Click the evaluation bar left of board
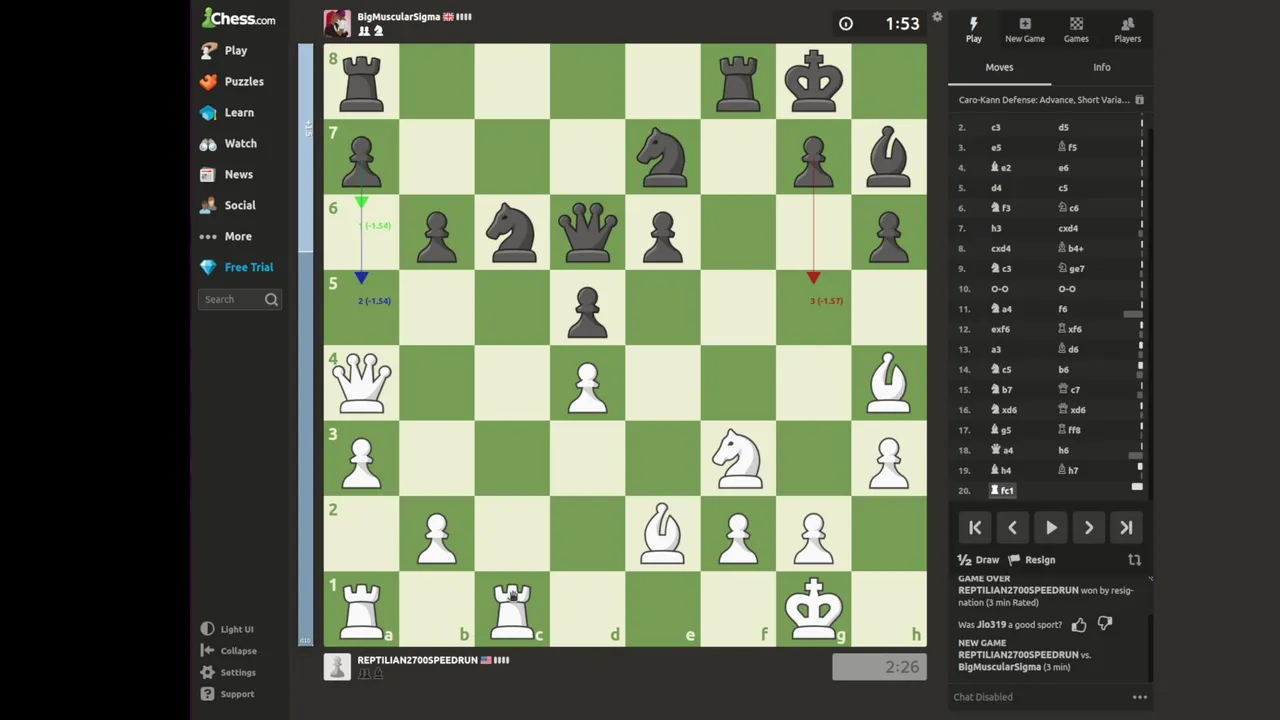The width and height of the screenshot is (1280, 720). coord(306,345)
